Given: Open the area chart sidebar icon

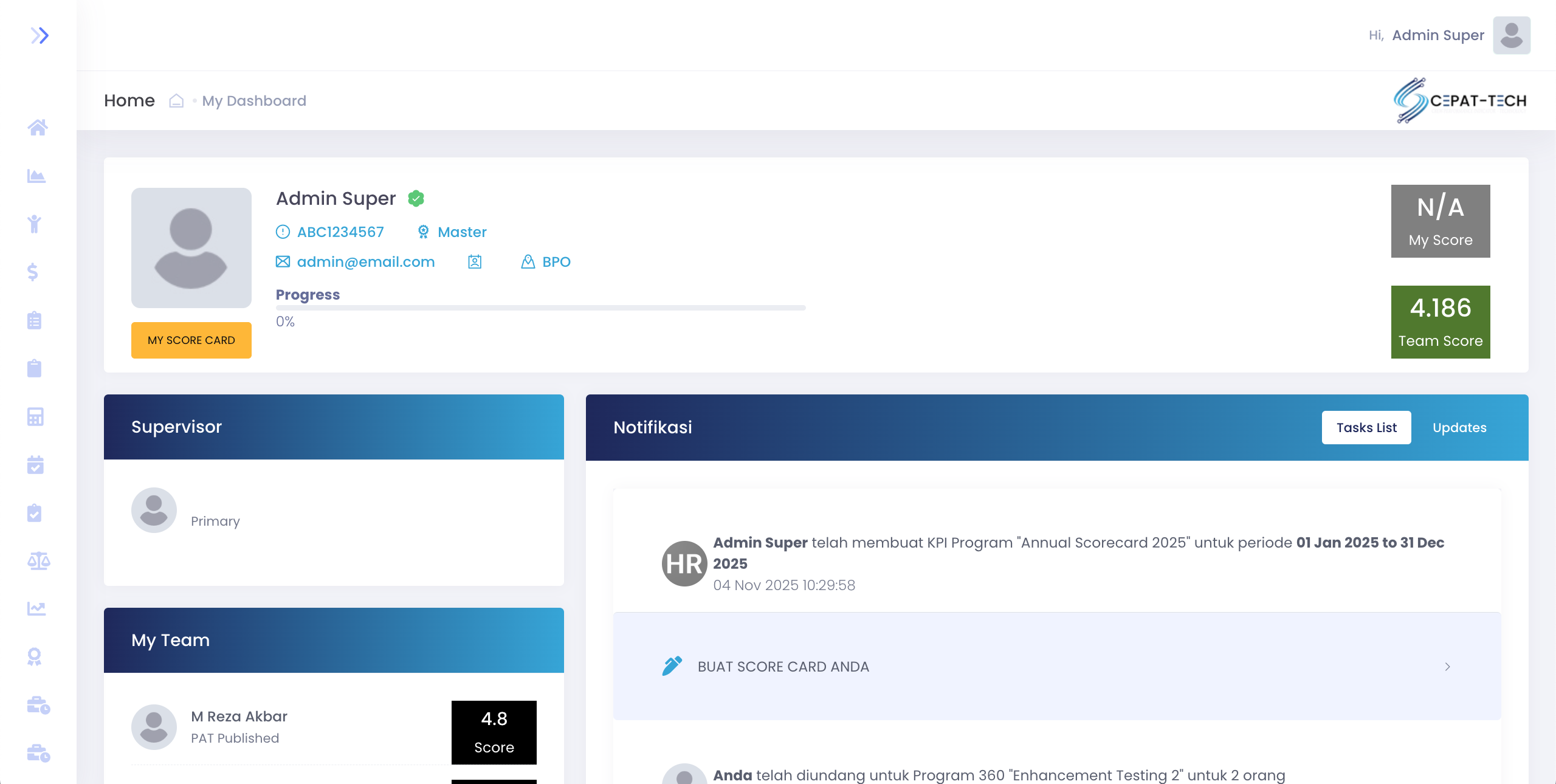Looking at the screenshot, I should click(x=36, y=176).
